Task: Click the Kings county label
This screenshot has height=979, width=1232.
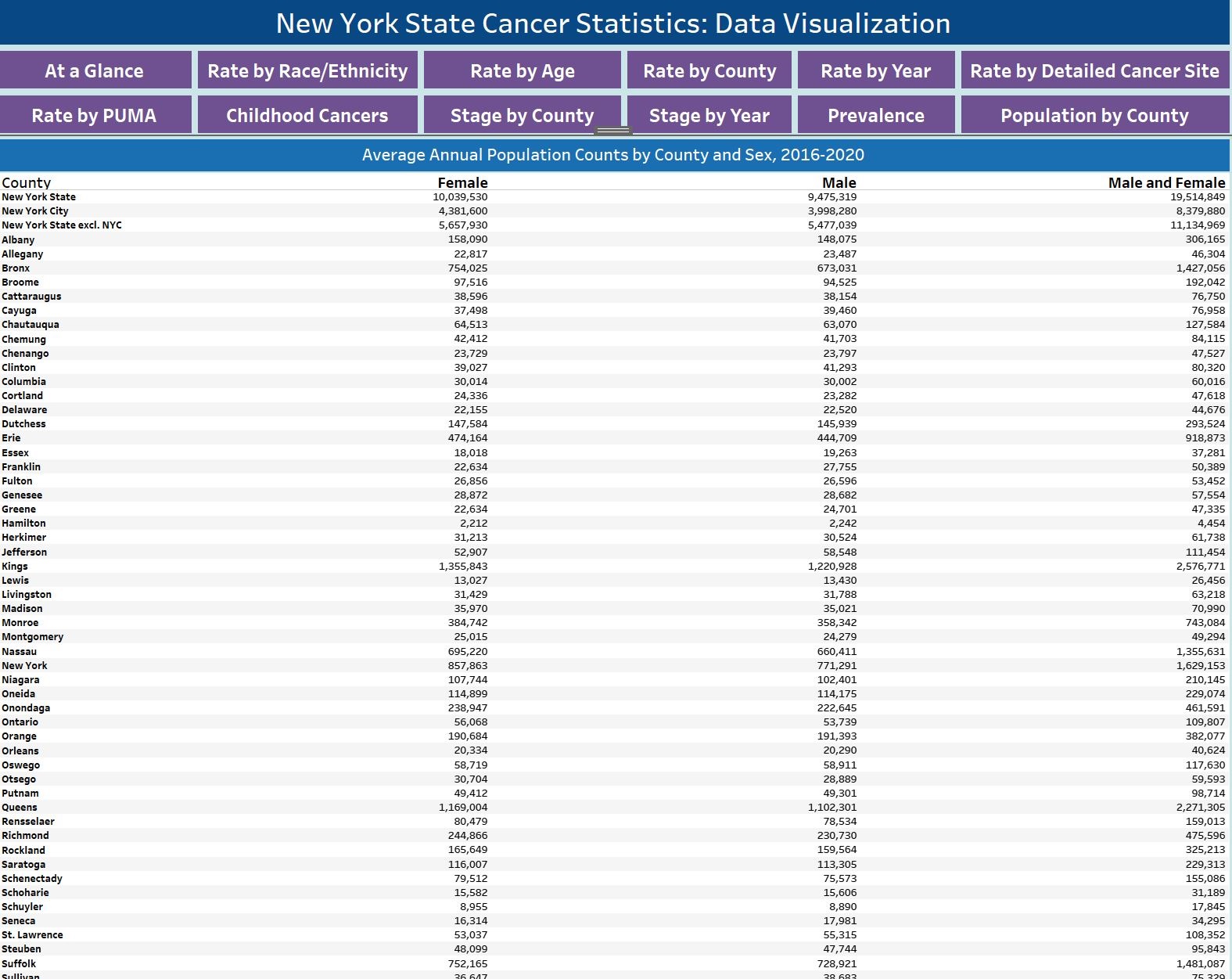Action: (x=15, y=566)
